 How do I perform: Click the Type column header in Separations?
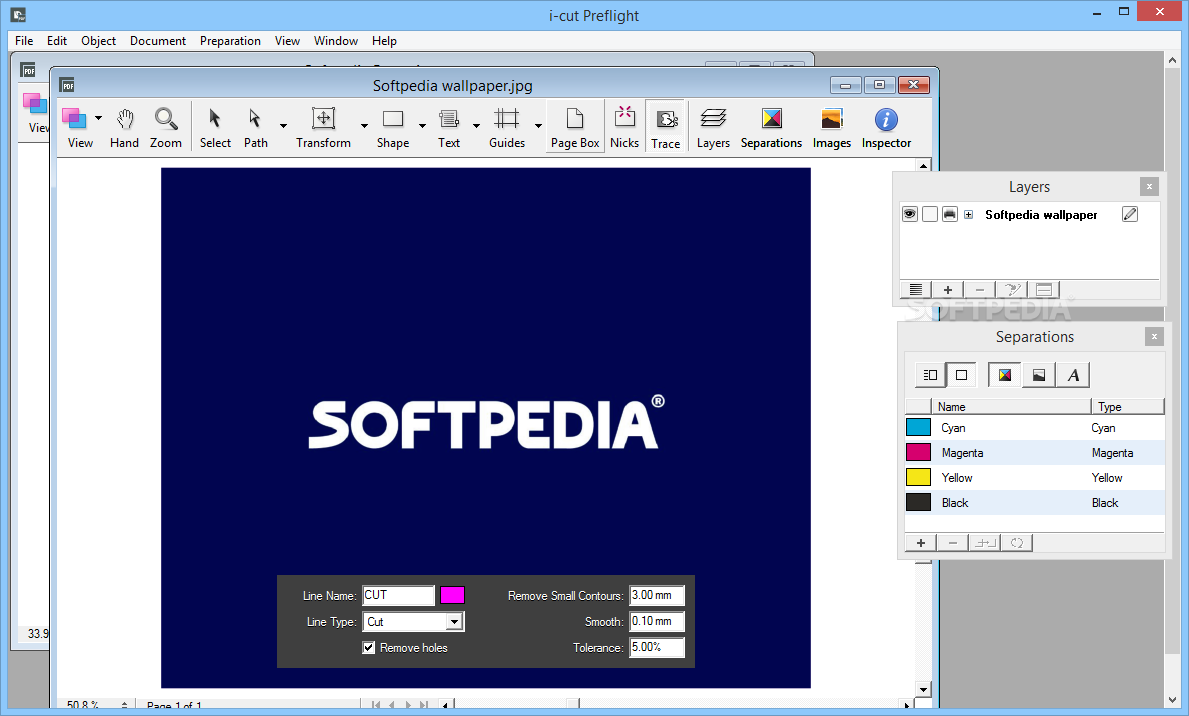[x=1128, y=407]
